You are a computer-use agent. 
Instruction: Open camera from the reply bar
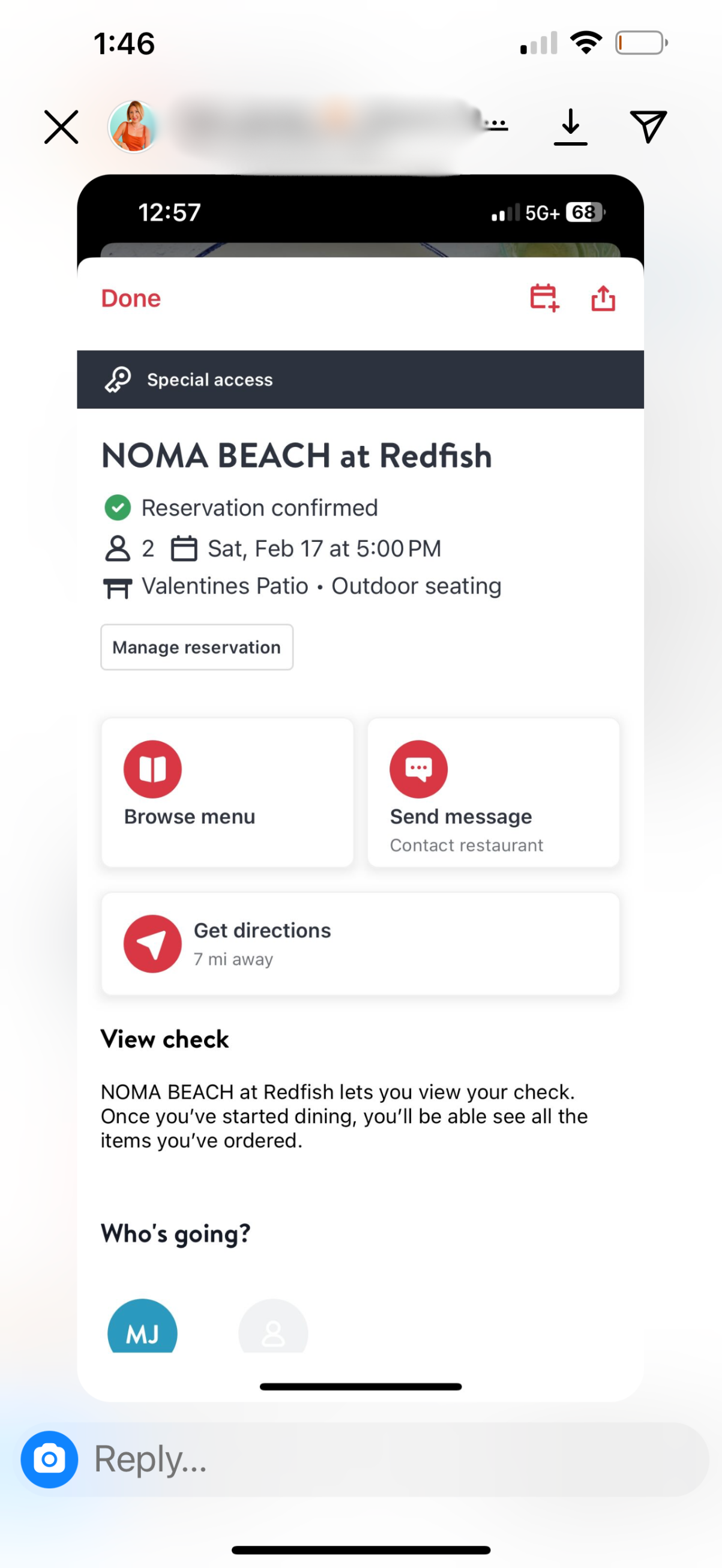(49, 1459)
